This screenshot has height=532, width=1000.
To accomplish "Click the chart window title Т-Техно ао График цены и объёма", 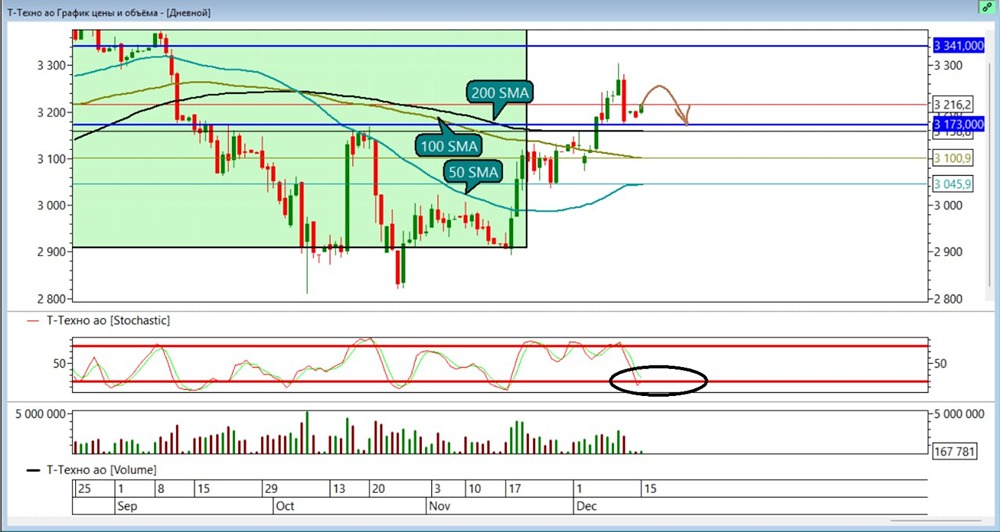I will click(x=109, y=12).
